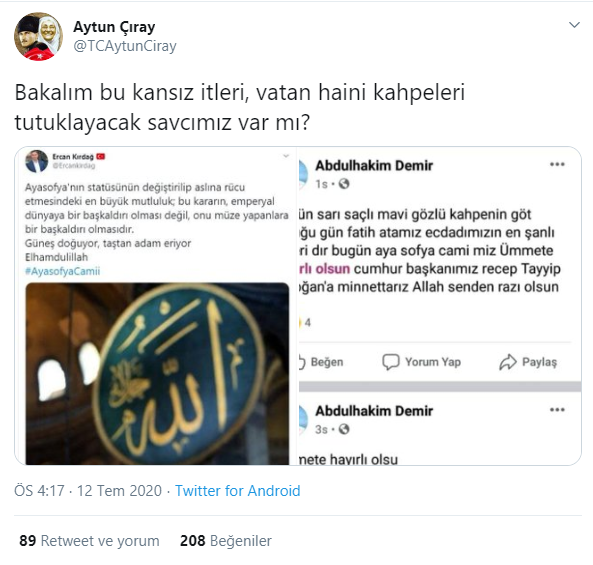
Task: Open the Ayasofya calligraphy medallion image
Action: click(157, 373)
